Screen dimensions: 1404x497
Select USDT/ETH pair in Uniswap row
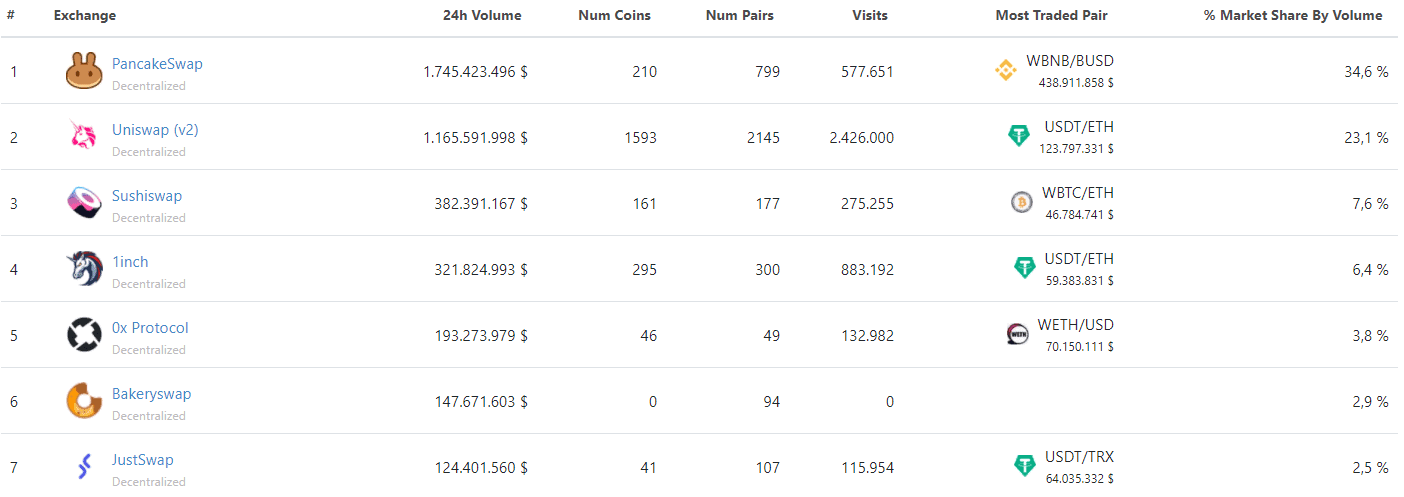1079,127
